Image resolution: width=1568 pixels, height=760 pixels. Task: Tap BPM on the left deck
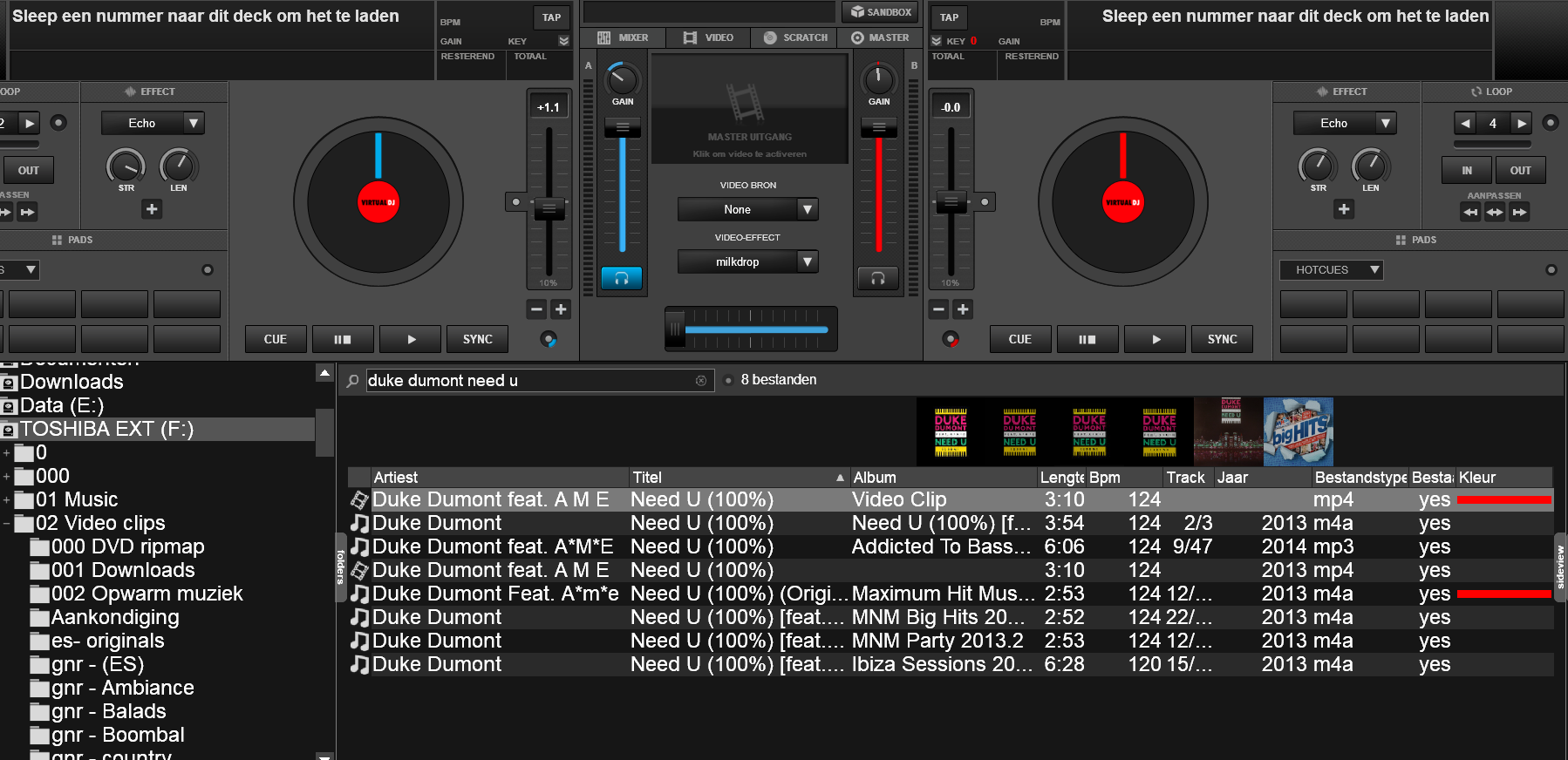point(551,17)
